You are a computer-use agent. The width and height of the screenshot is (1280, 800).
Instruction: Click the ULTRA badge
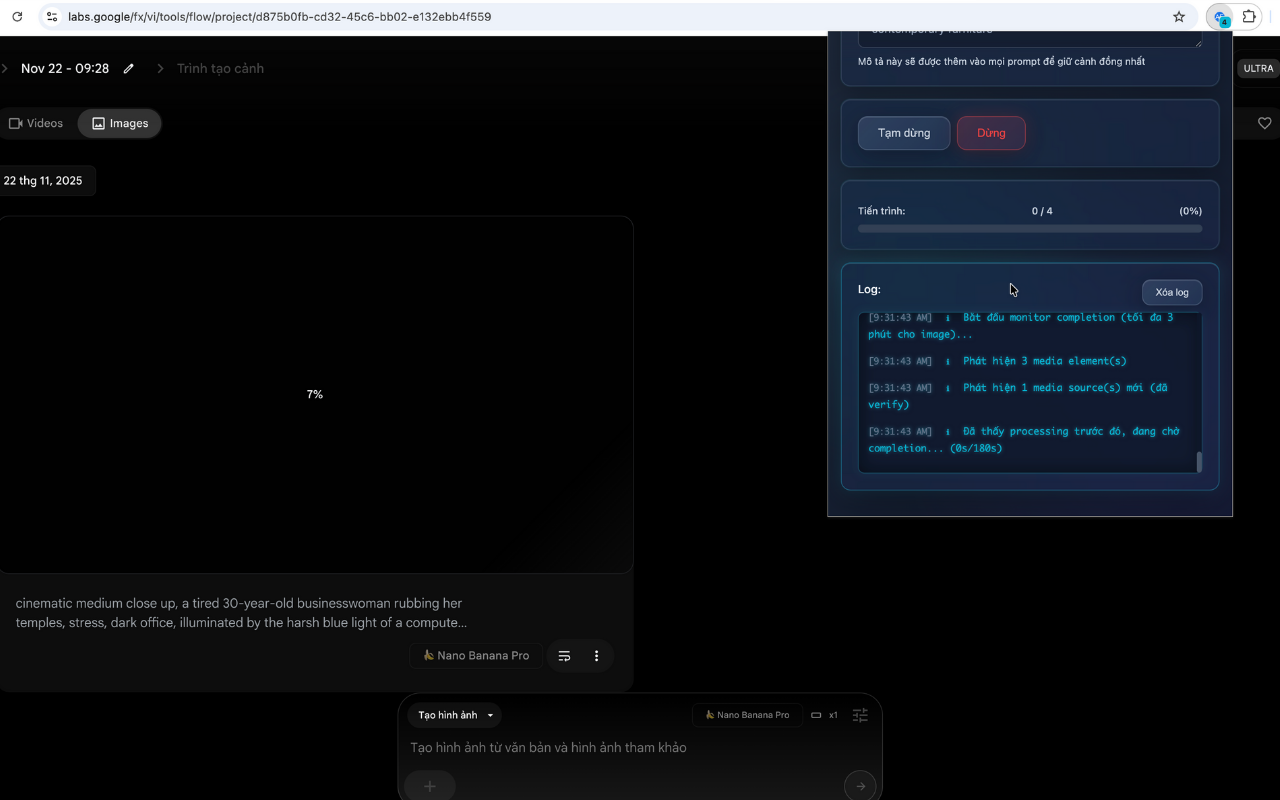[x=1258, y=69]
